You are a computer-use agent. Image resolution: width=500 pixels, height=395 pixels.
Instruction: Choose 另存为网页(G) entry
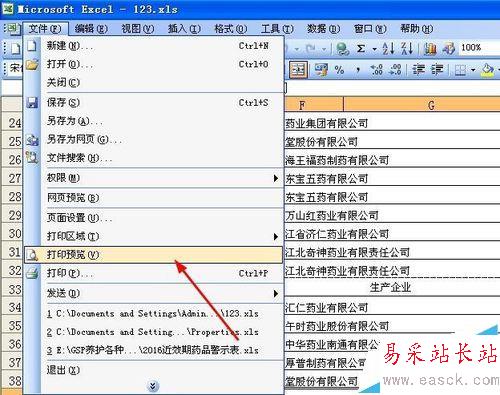click(x=153, y=139)
